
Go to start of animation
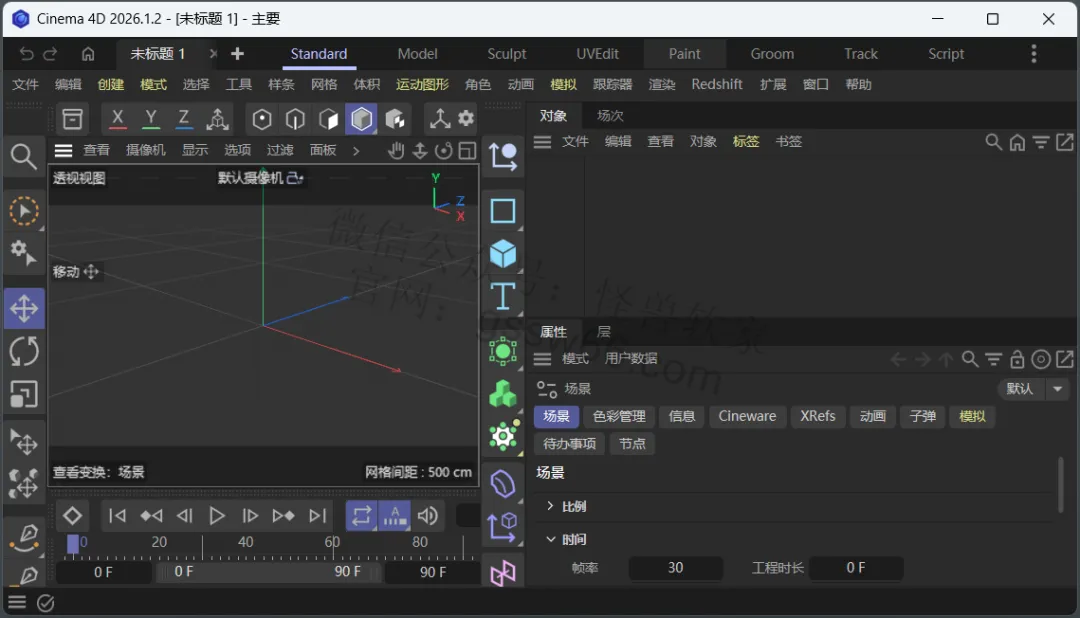(118, 515)
